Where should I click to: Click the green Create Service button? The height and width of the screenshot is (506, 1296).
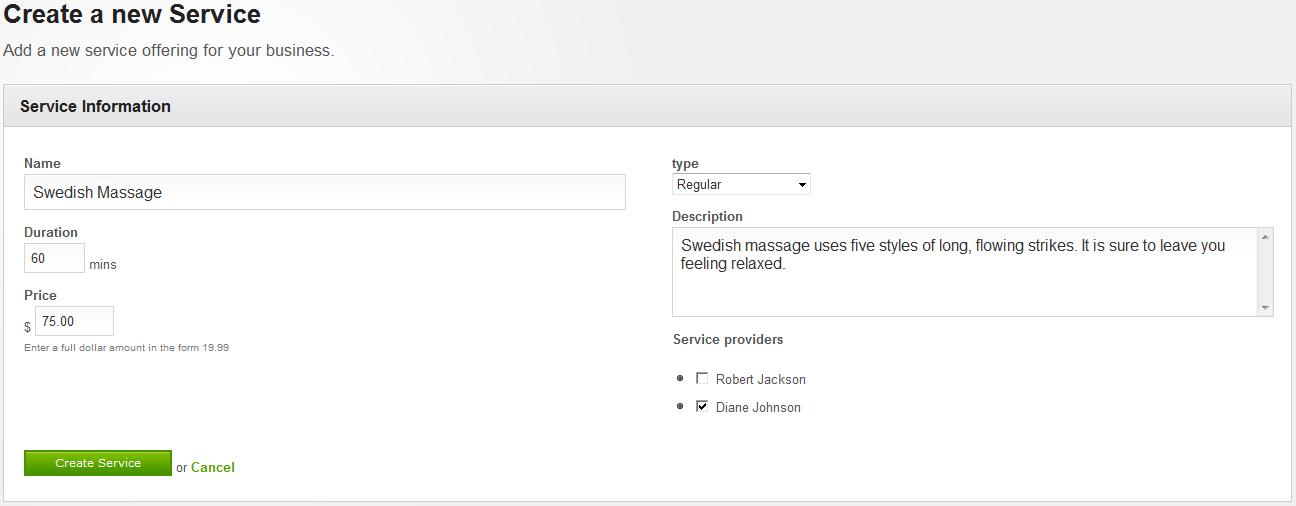98,463
